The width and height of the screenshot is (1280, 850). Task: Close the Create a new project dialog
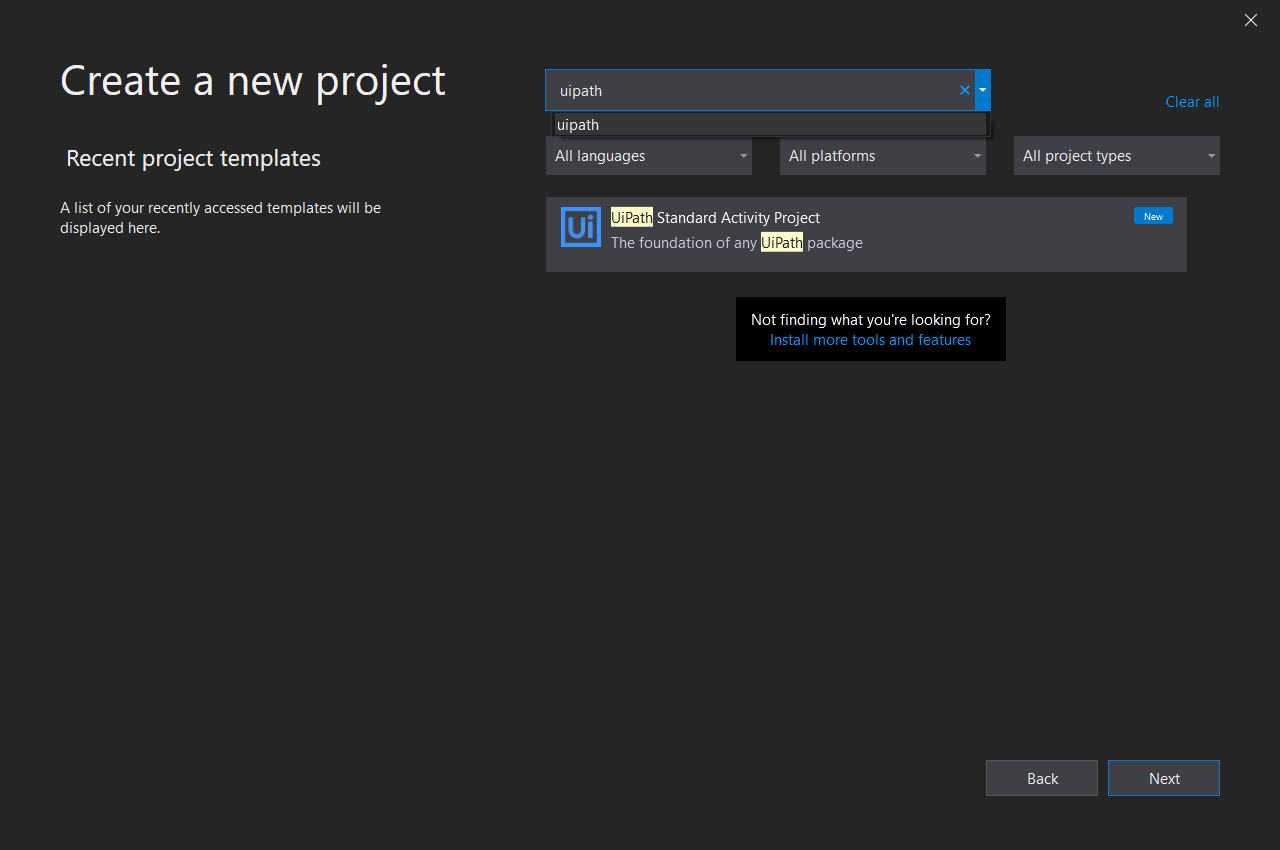[1251, 20]
